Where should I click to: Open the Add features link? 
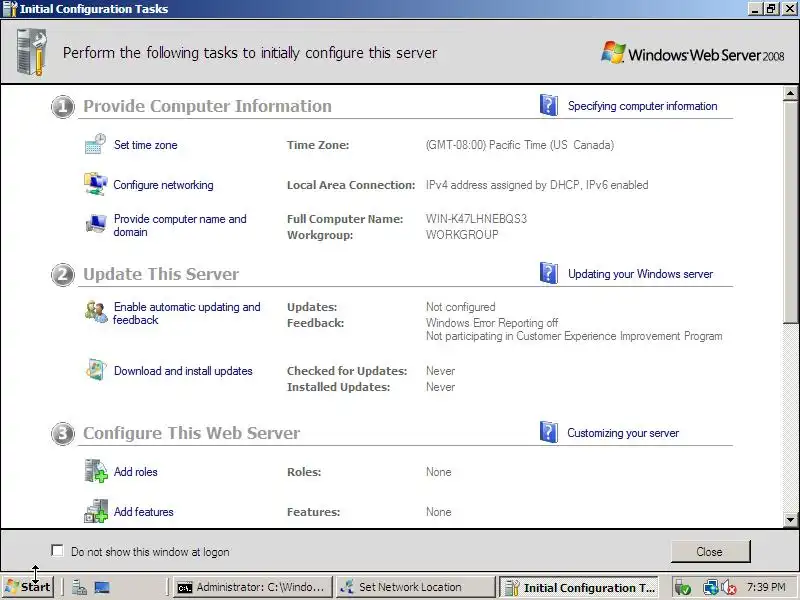pos(144,512)
